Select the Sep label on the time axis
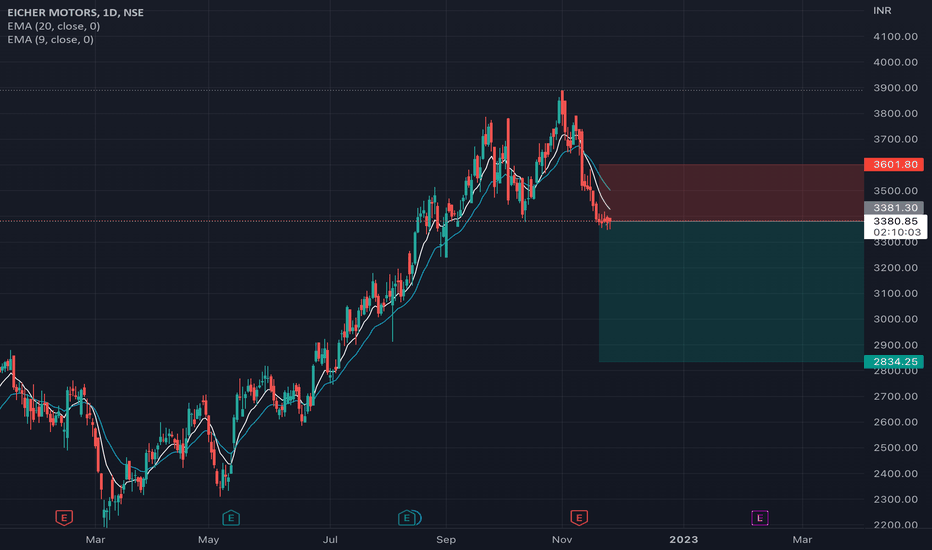932x550 pixels. [446, 540]
